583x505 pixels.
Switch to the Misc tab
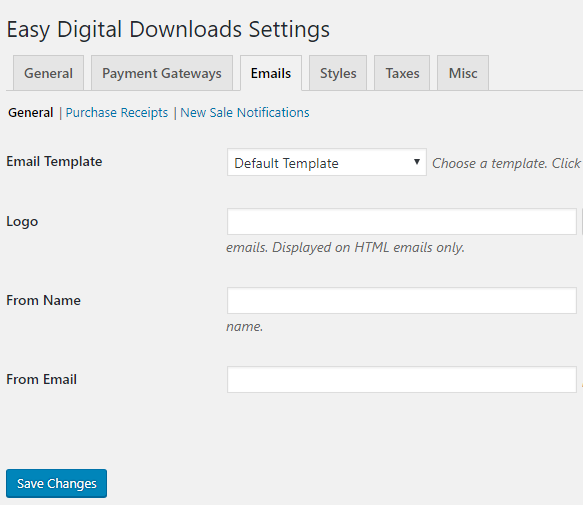463,73
